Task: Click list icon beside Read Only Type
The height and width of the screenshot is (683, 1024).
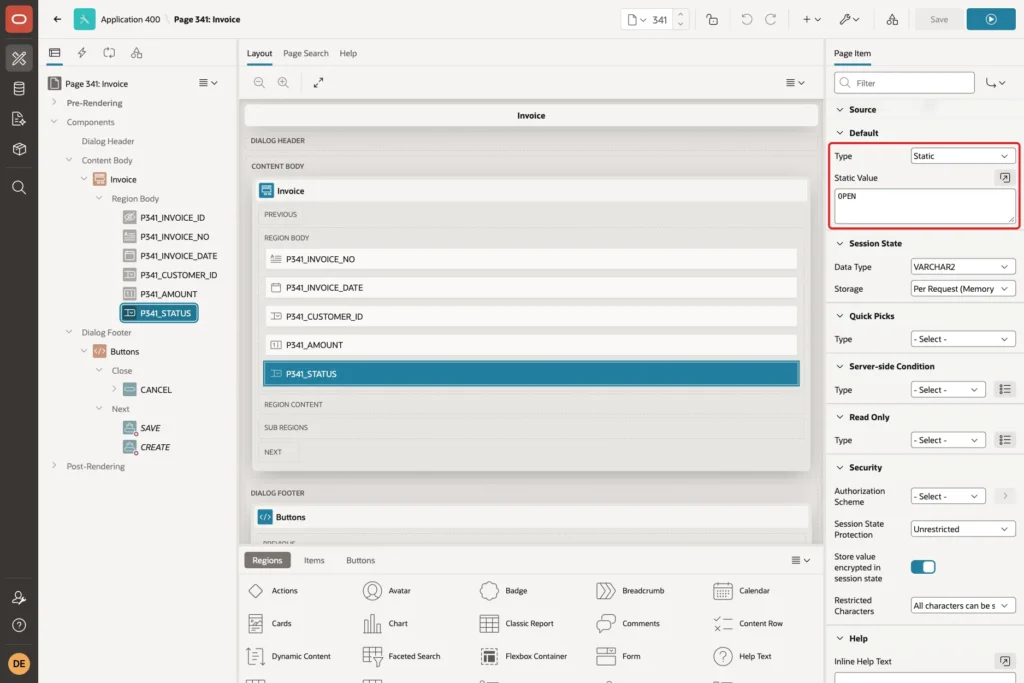Action: coord(1004,440)
